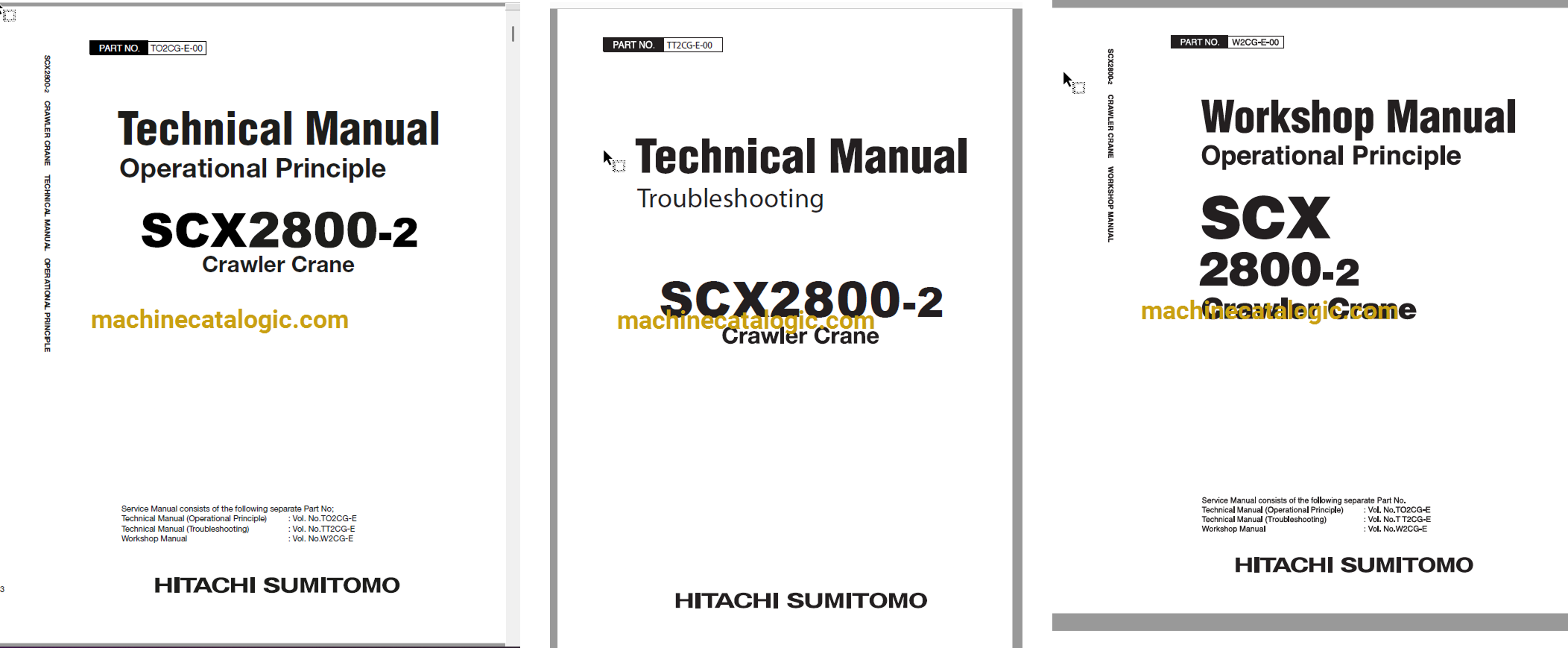Click 'Vol. No.T T2CG-E' on the Workshop Manual cover

tap(1399, 520)
